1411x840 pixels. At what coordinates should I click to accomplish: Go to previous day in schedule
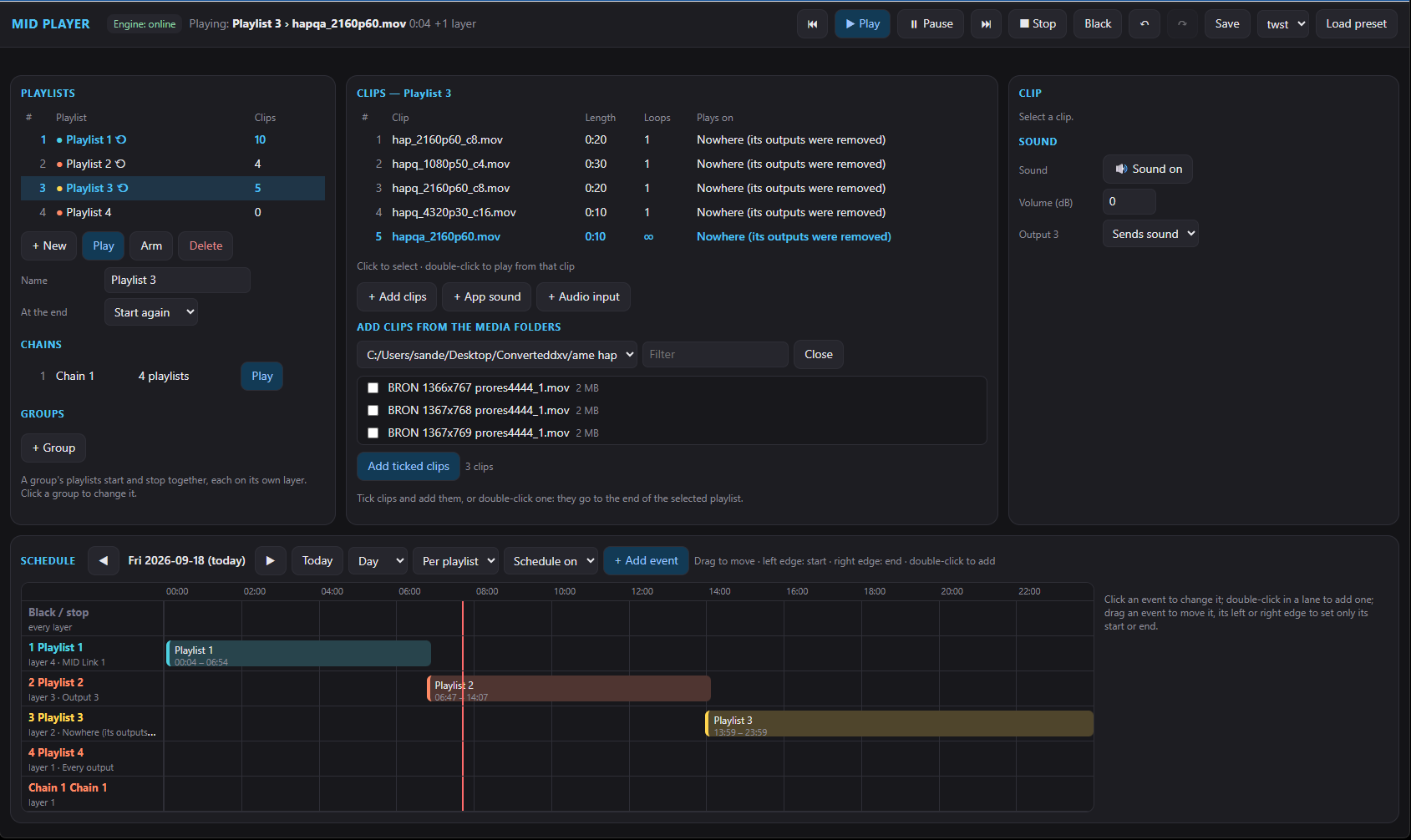pyautogui.click(x=103, y=561)
